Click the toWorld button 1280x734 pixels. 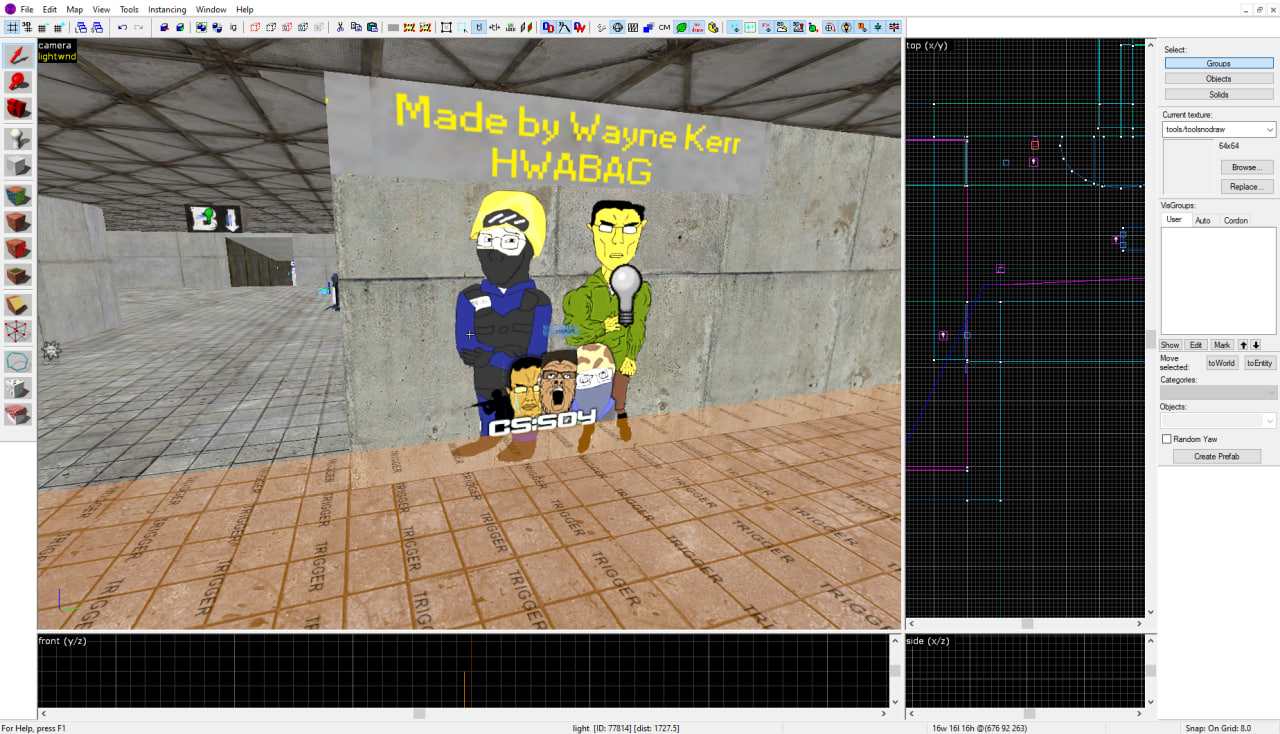tap(1222, 363)
